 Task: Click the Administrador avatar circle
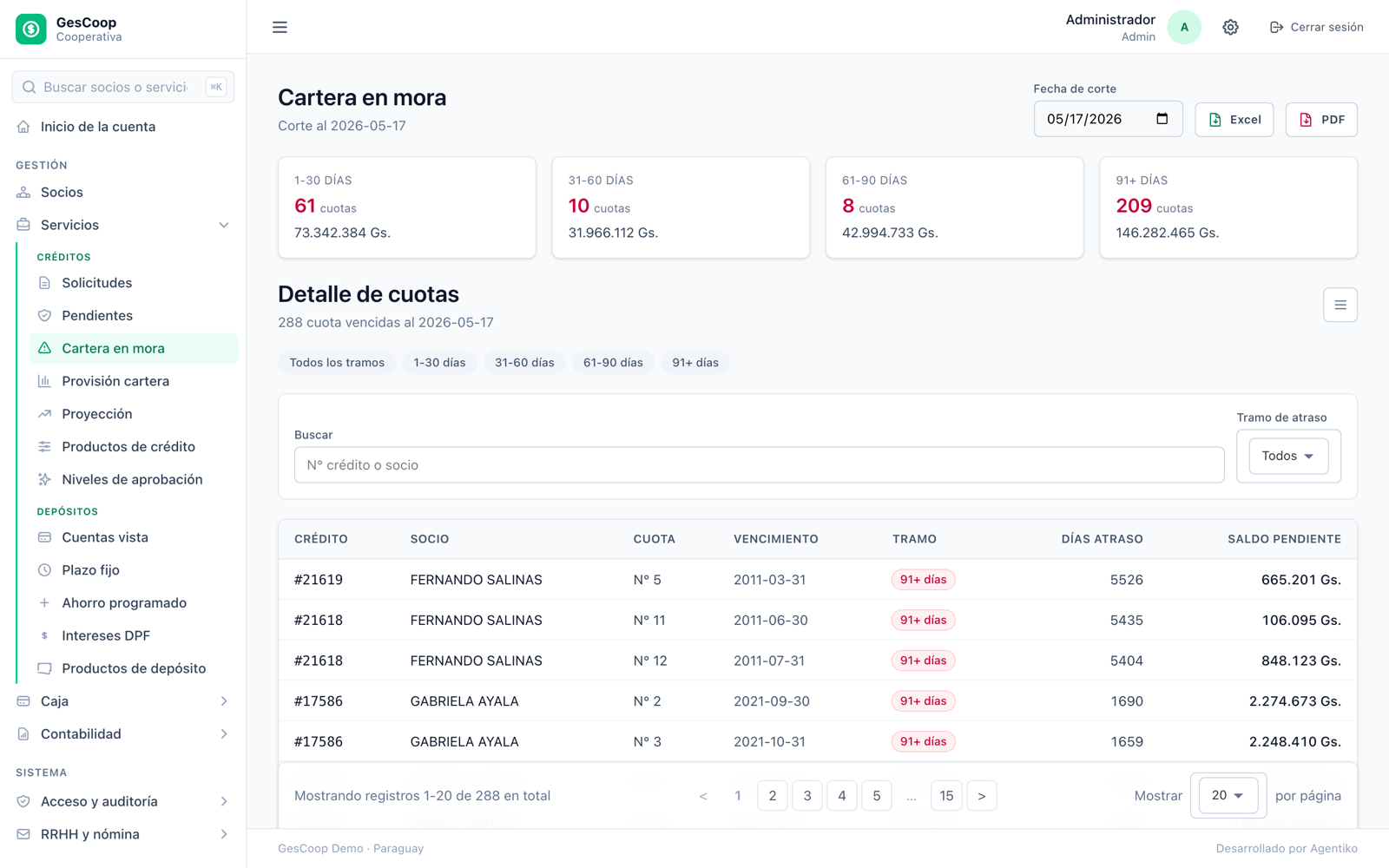[x=1184, y=27]
